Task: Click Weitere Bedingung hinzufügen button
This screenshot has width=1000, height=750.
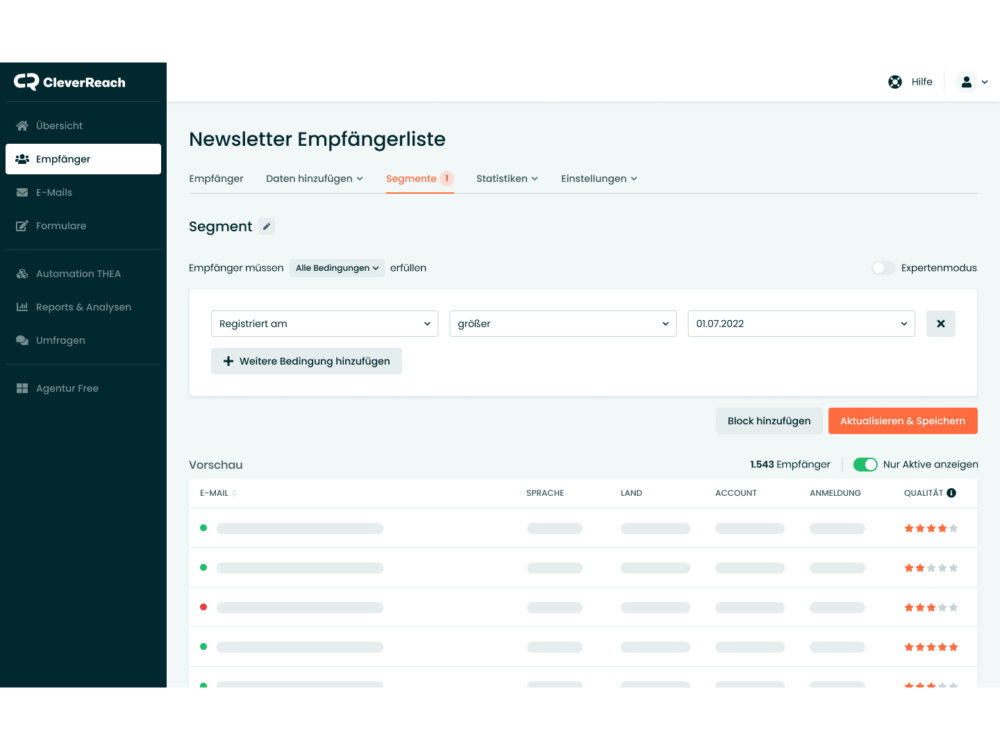Action: 306,361
